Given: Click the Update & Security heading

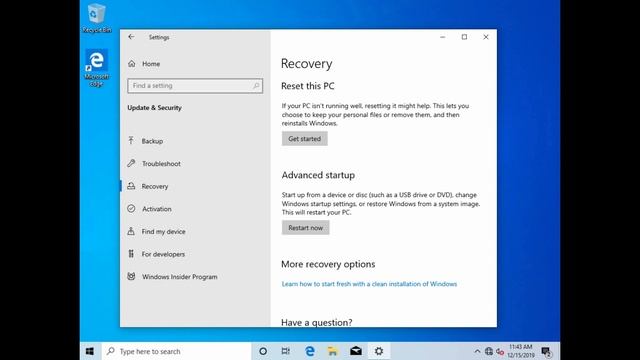Looking at the screenshot, I should coord(154,108).
